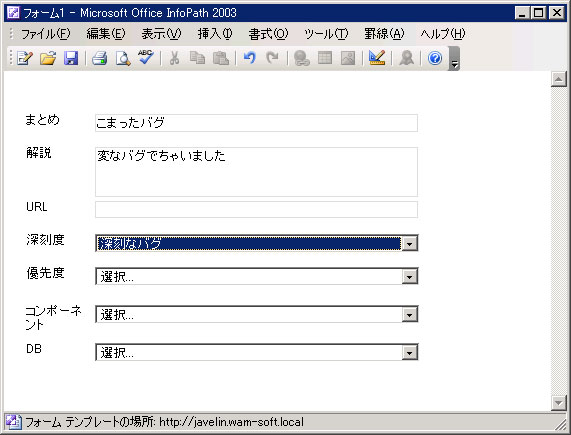Open the 罫線(A) menu
The height and width of the screenshot is (435, 571).
tap(384, 34)
